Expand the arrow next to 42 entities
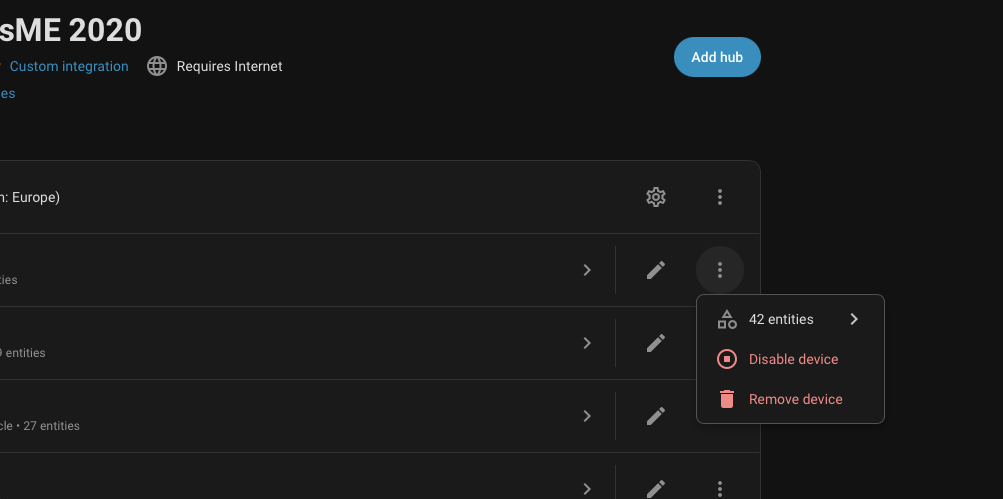 [x=854, y=319]
